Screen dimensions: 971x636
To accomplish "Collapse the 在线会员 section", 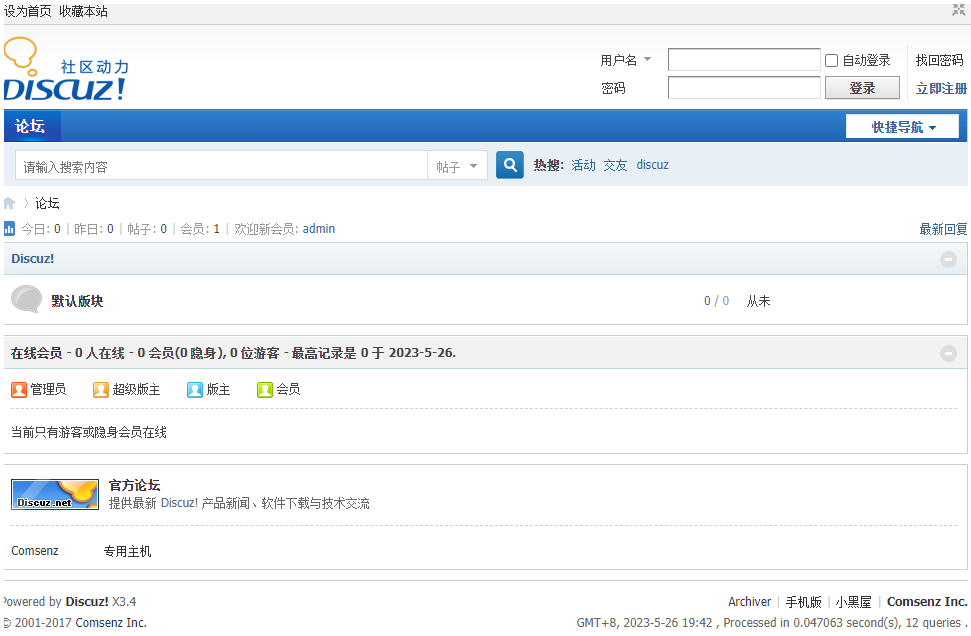I will point(948,353).
